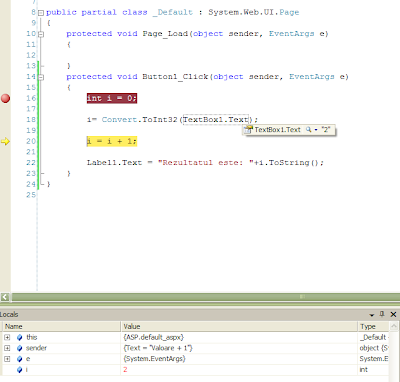This screenshot has height=382, width=400.
Task: Click the datatip variable icon beside TextBox1.Text
Action: tap(248, 130)
